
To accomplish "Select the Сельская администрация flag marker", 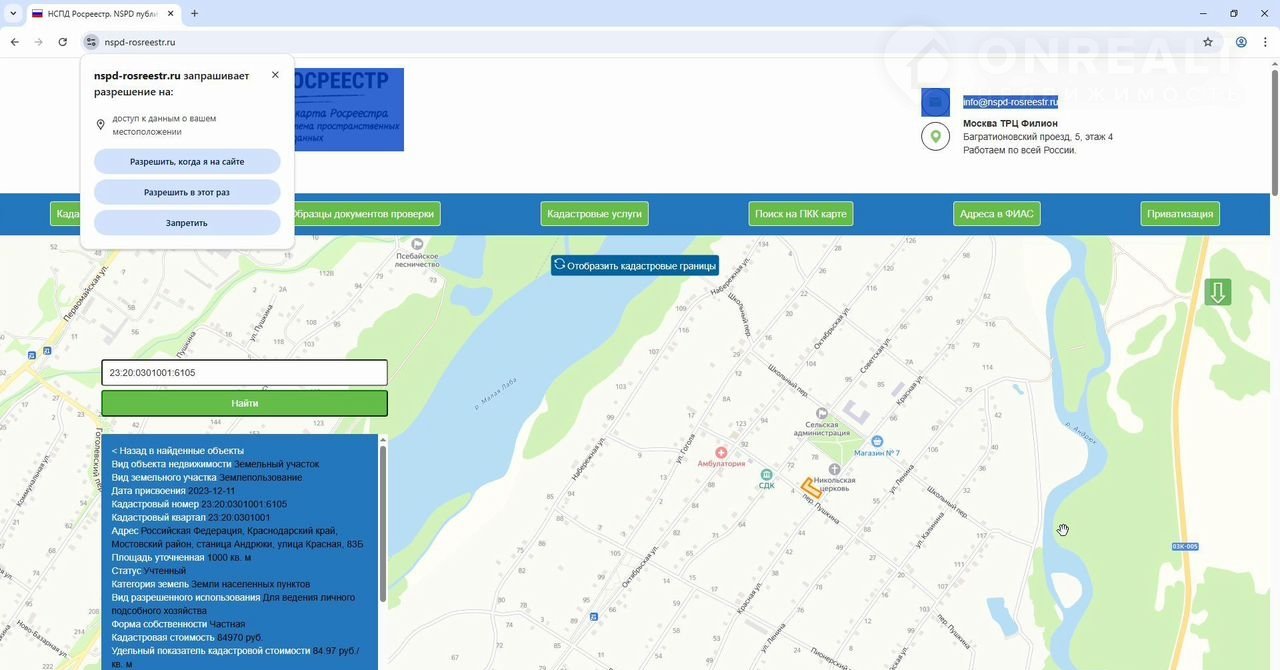I will tap(821, 413).
